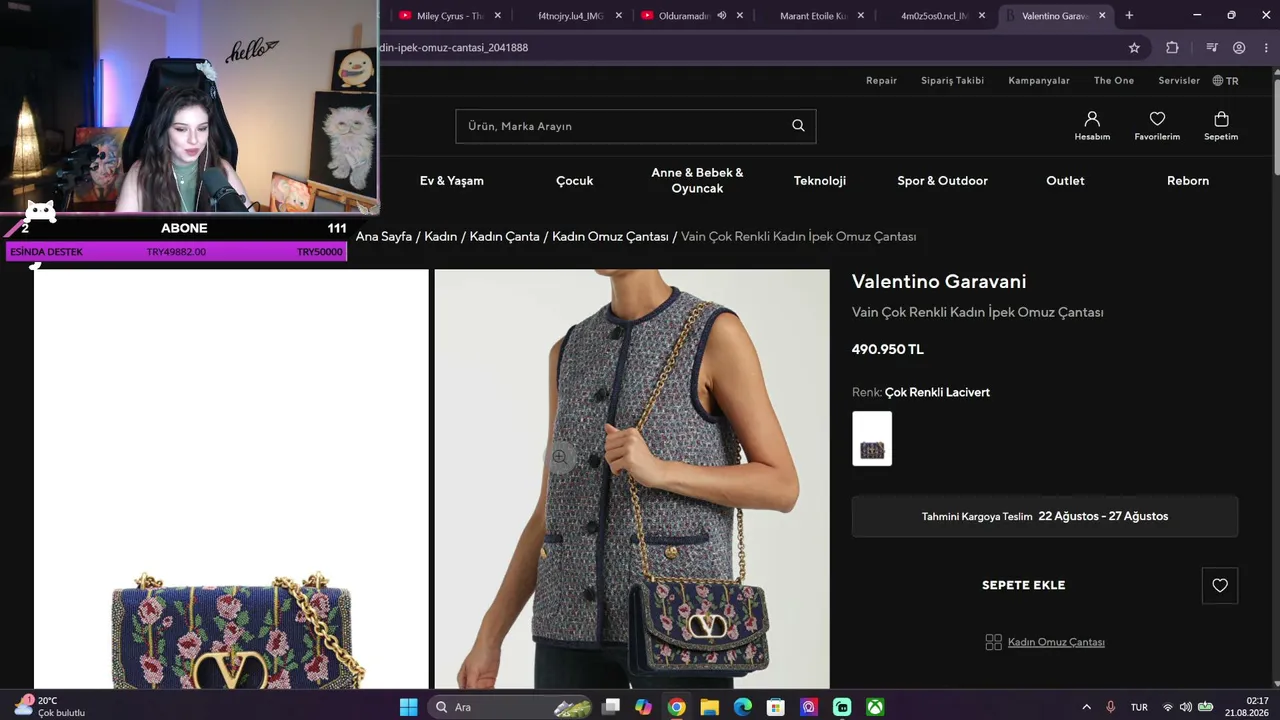The image size is (1280, 720).
Task: Open the Kampanyalar link
Action: pos(1039,80)
